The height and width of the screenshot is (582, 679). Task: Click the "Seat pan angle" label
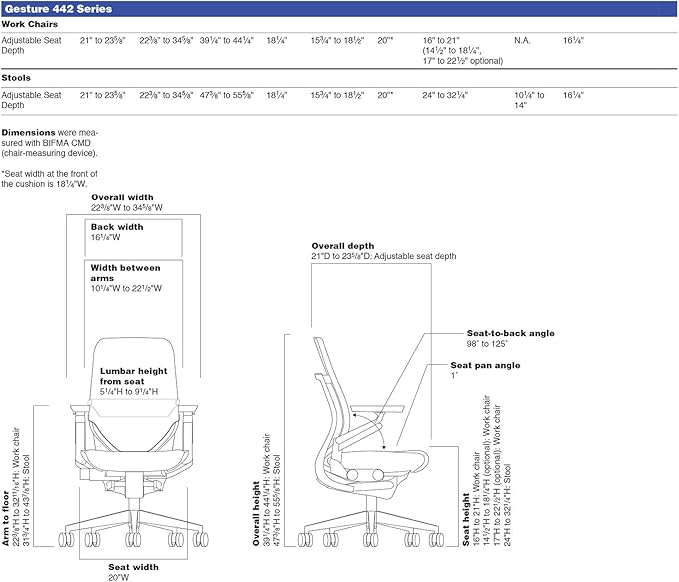[485, 365]
